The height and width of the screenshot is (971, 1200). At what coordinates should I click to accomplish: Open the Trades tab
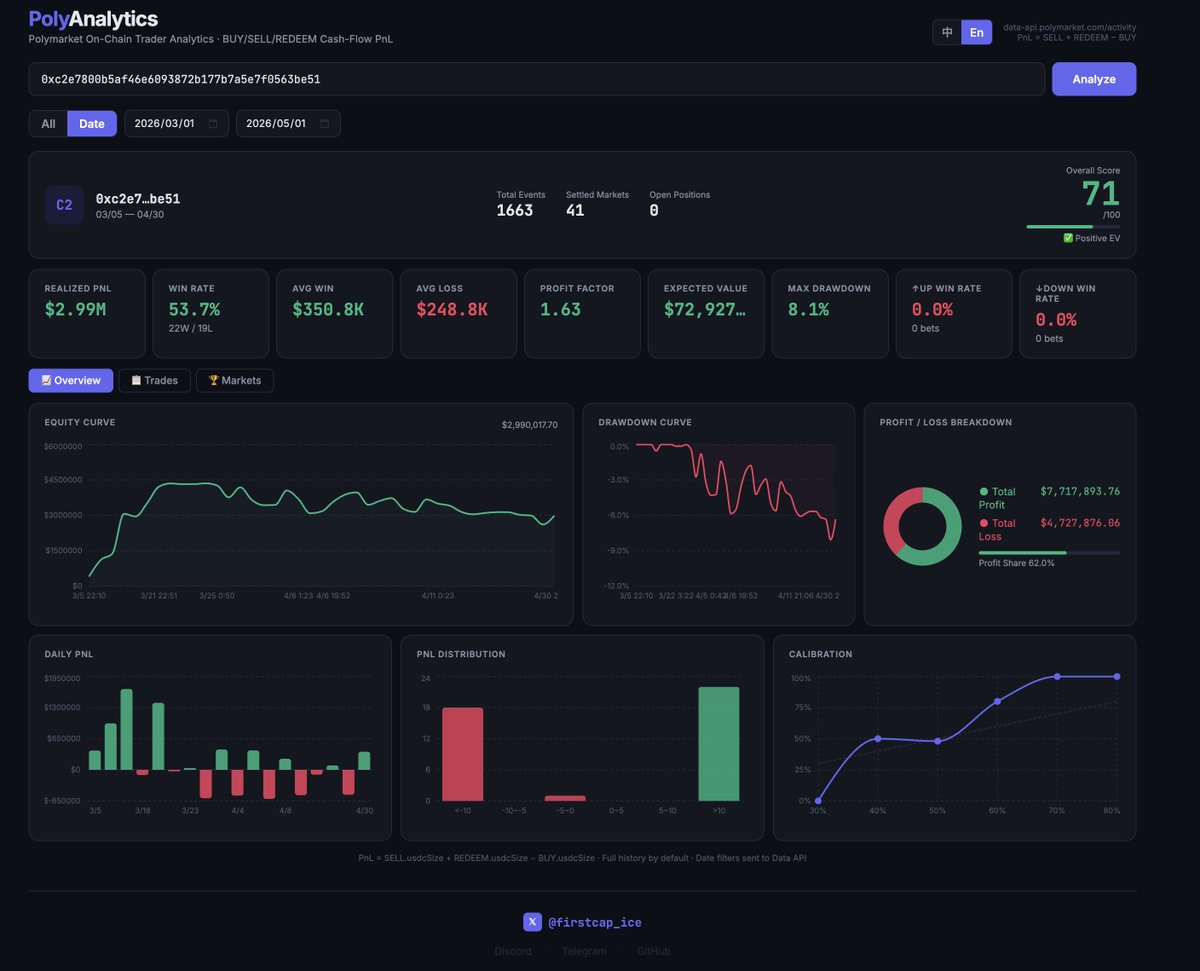(x=154, y=380)
